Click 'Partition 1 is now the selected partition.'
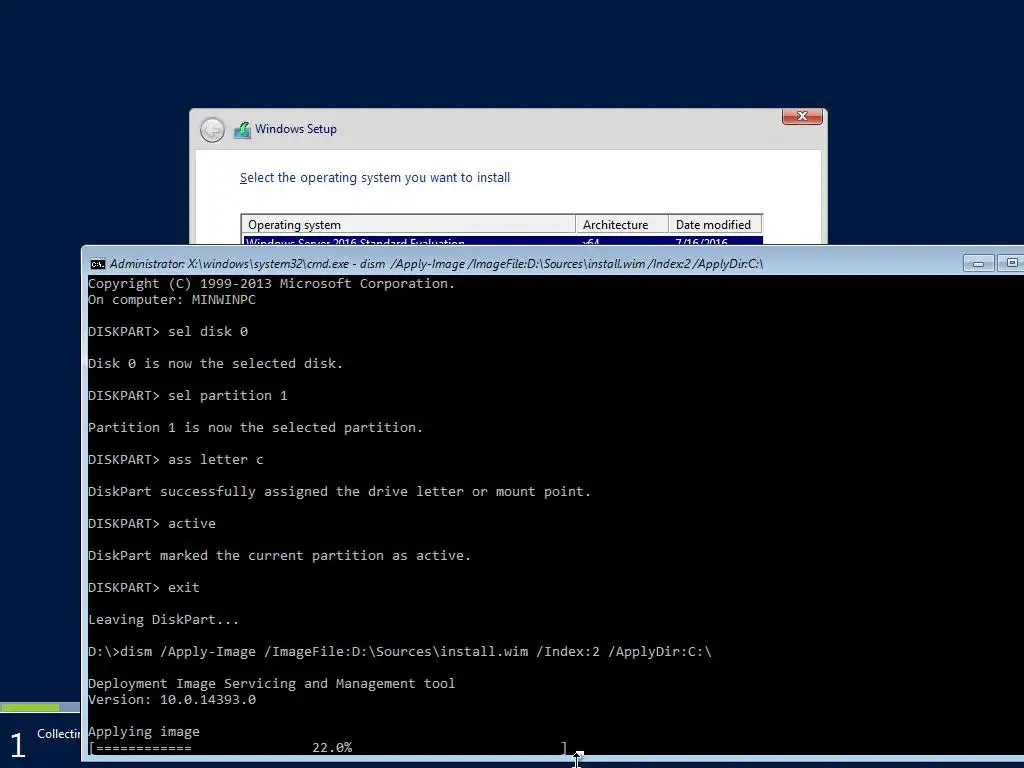This screenshot has height=768, width=1024. pyautogui.click(x=255, y=428)
